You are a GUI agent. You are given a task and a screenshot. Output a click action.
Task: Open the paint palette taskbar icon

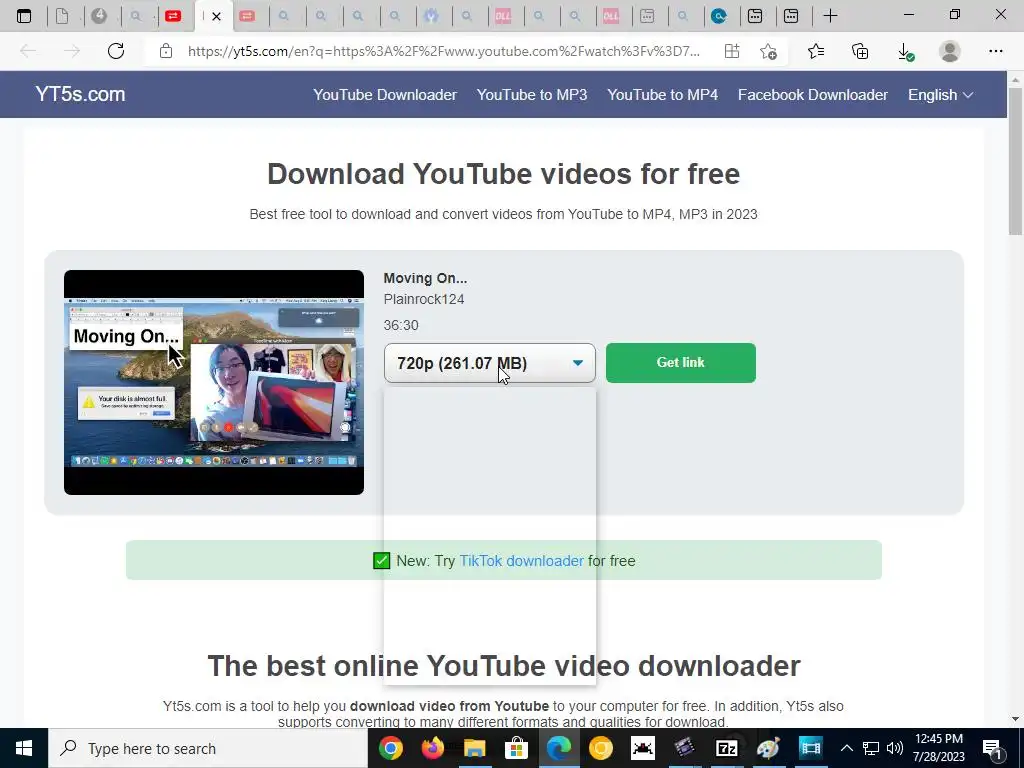[768, 748]
